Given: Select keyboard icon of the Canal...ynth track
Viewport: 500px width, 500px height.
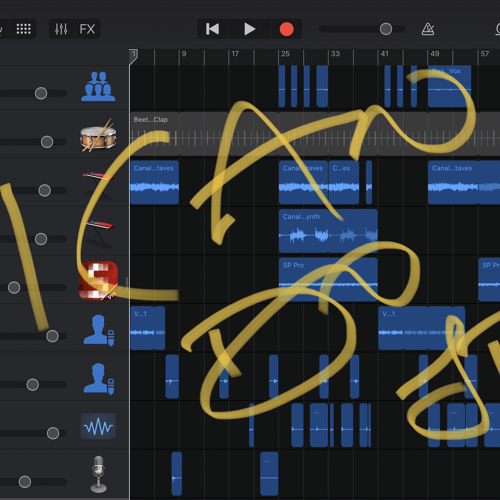Looking at the screenshot, I should [99, 233].
